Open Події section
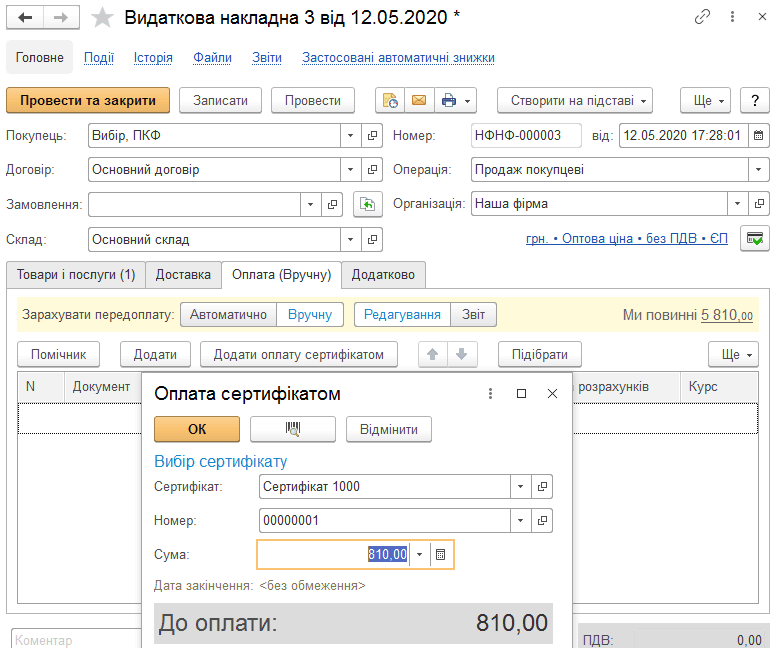This screenshot has height=648, width=773. click(x=99, y=58)
